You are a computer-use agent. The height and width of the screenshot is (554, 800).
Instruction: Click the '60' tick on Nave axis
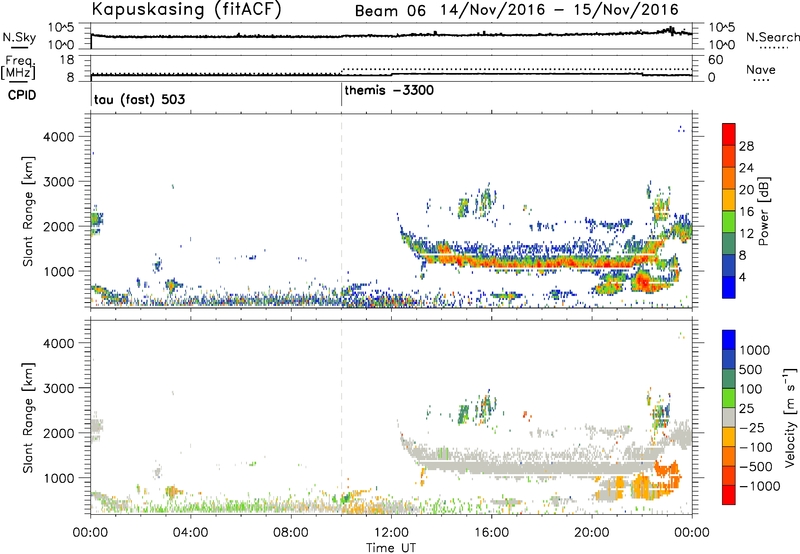715,60
